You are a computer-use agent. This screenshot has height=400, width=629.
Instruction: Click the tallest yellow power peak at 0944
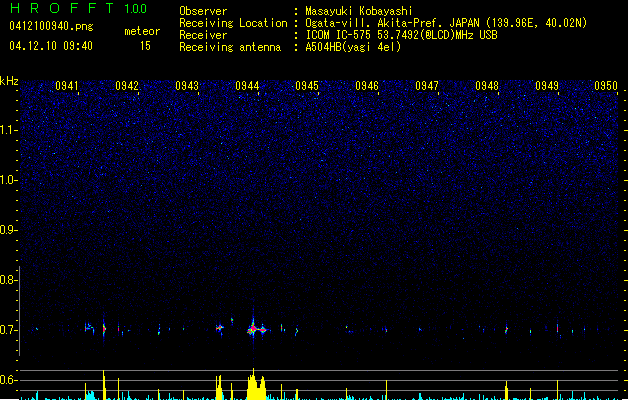click(254, 384)
